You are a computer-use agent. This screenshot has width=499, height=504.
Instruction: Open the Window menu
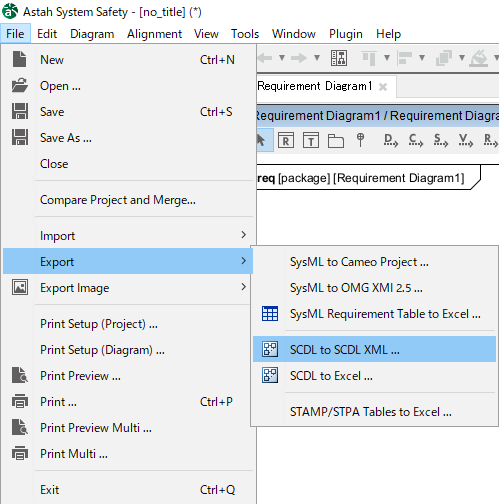point(294,34)
